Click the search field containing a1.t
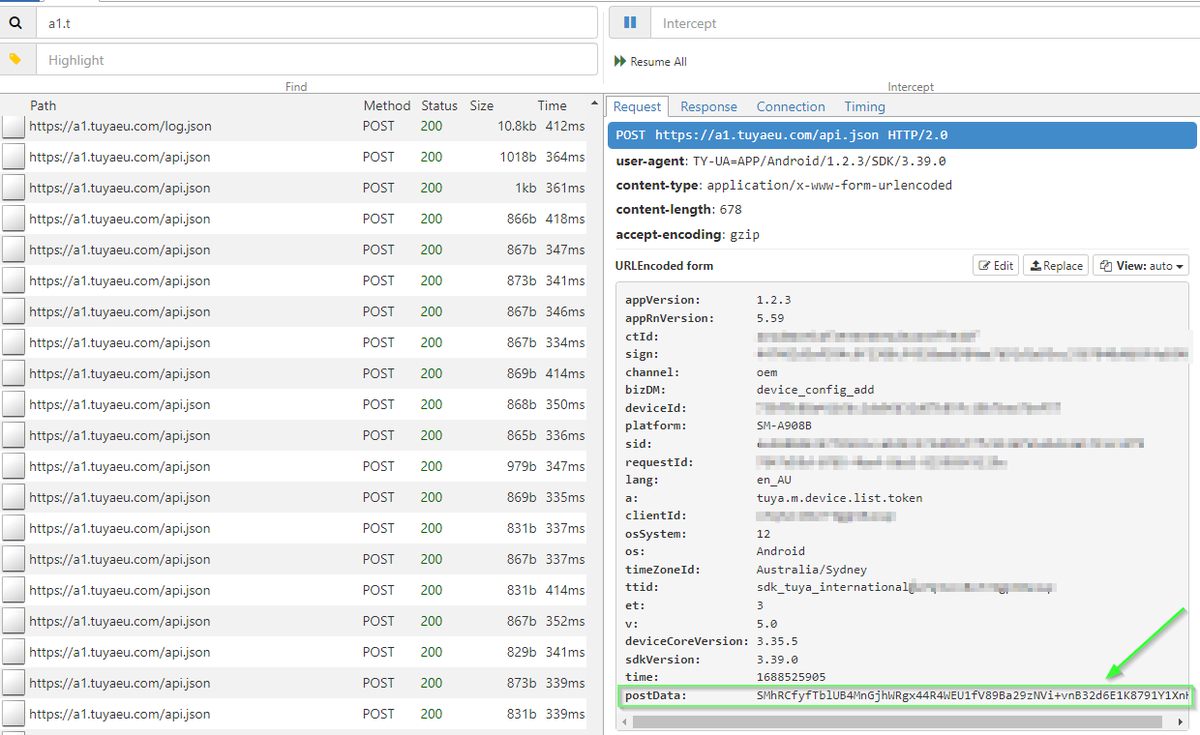Viewport: 1200px width, 735px height. 318,22
